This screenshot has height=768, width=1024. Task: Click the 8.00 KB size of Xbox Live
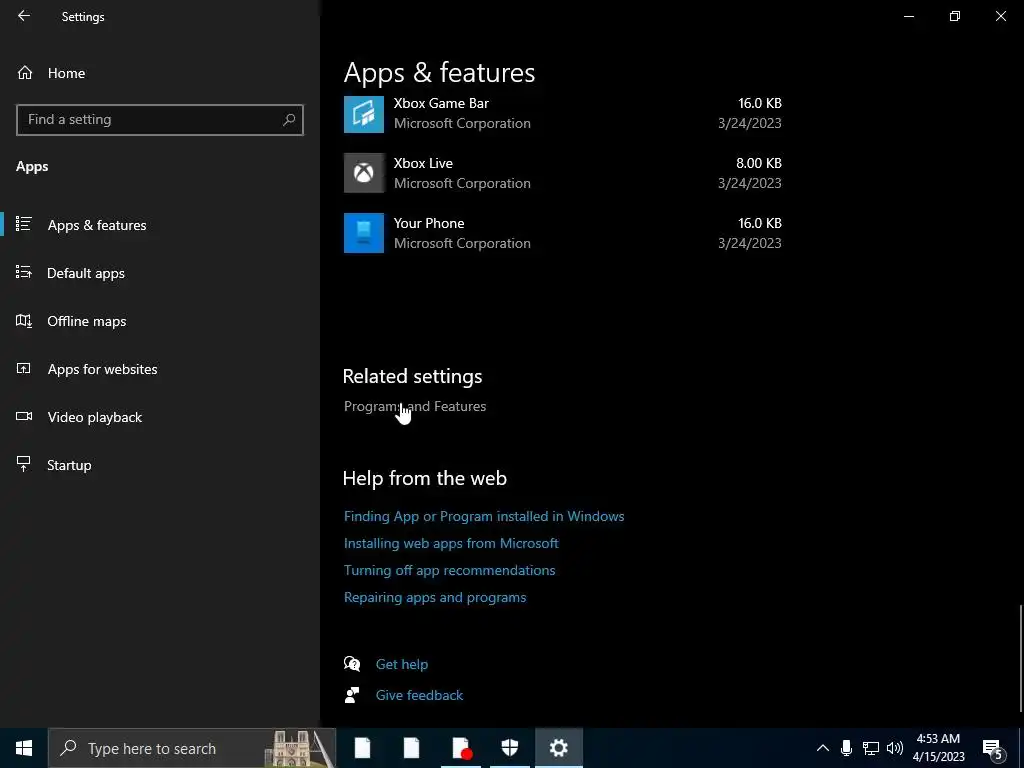click(x=759, y=163)
